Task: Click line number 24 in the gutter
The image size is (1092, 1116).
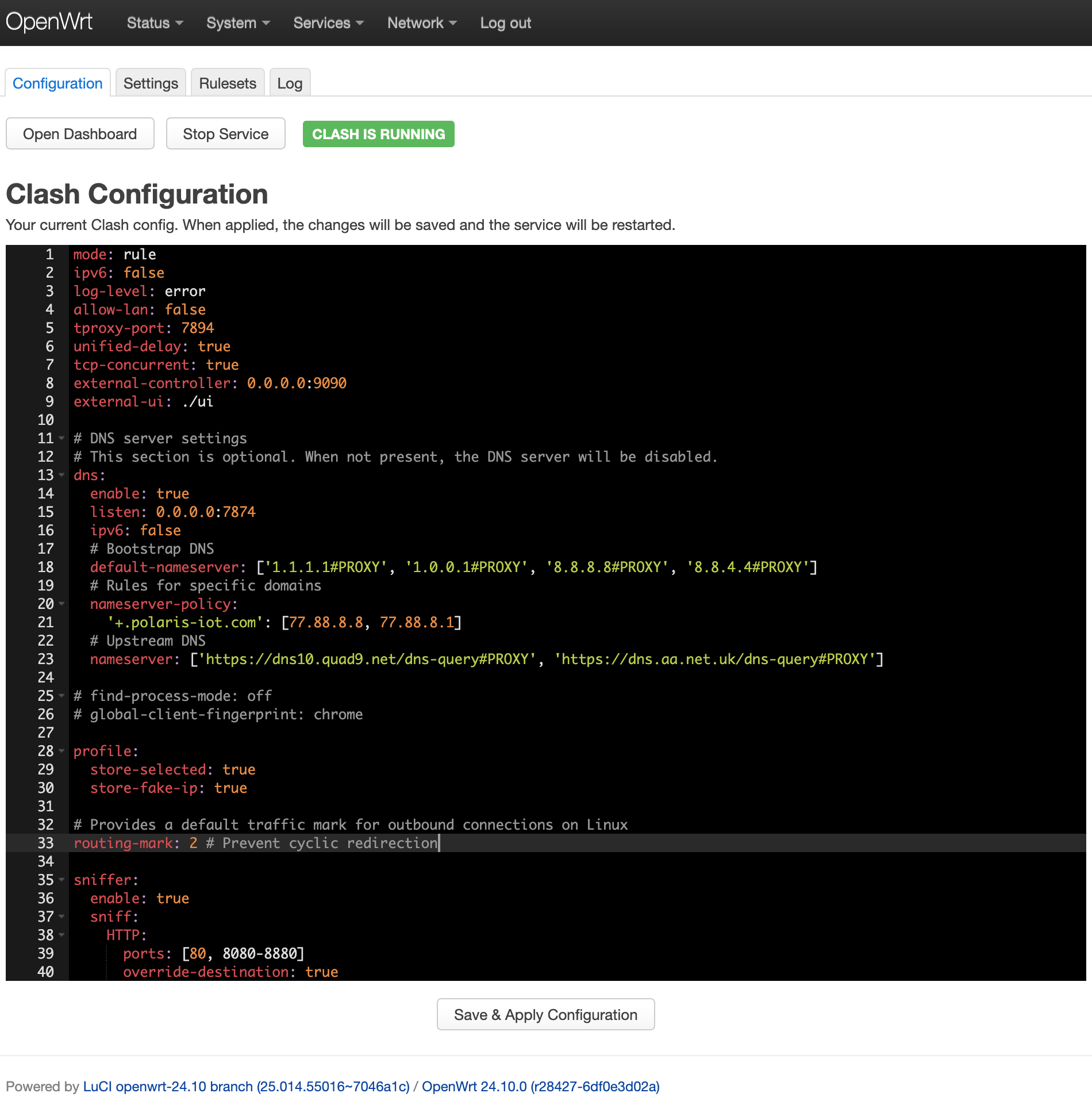Action: (46, 678)
